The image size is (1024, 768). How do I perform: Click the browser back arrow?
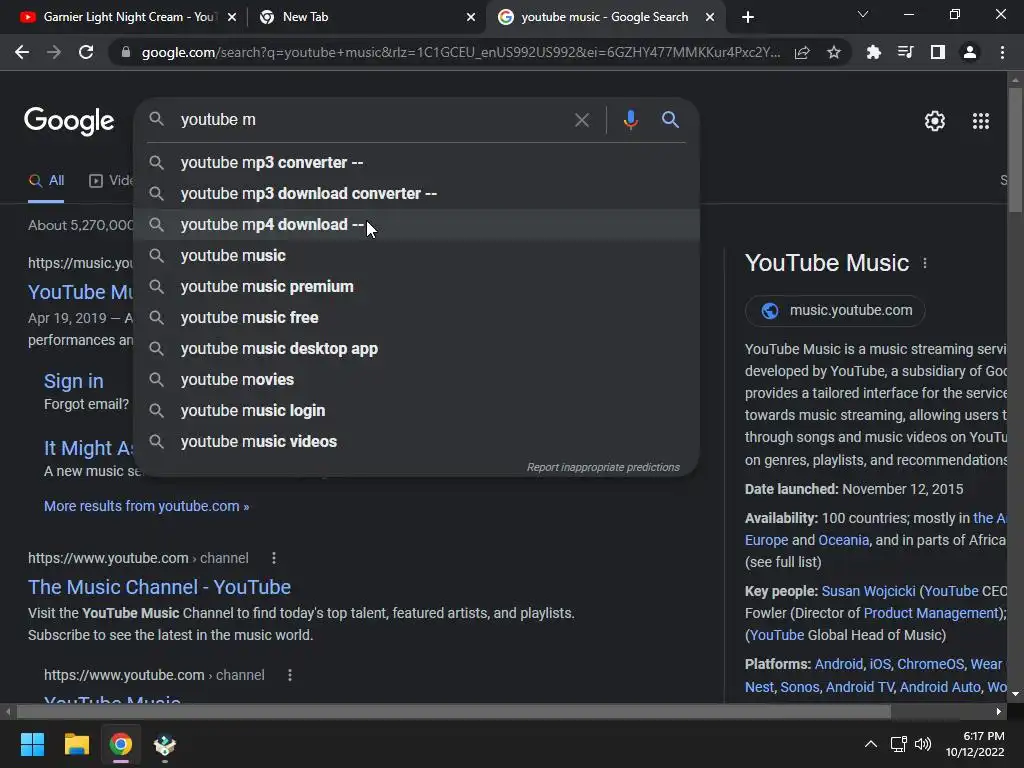[x=22, y=52]
